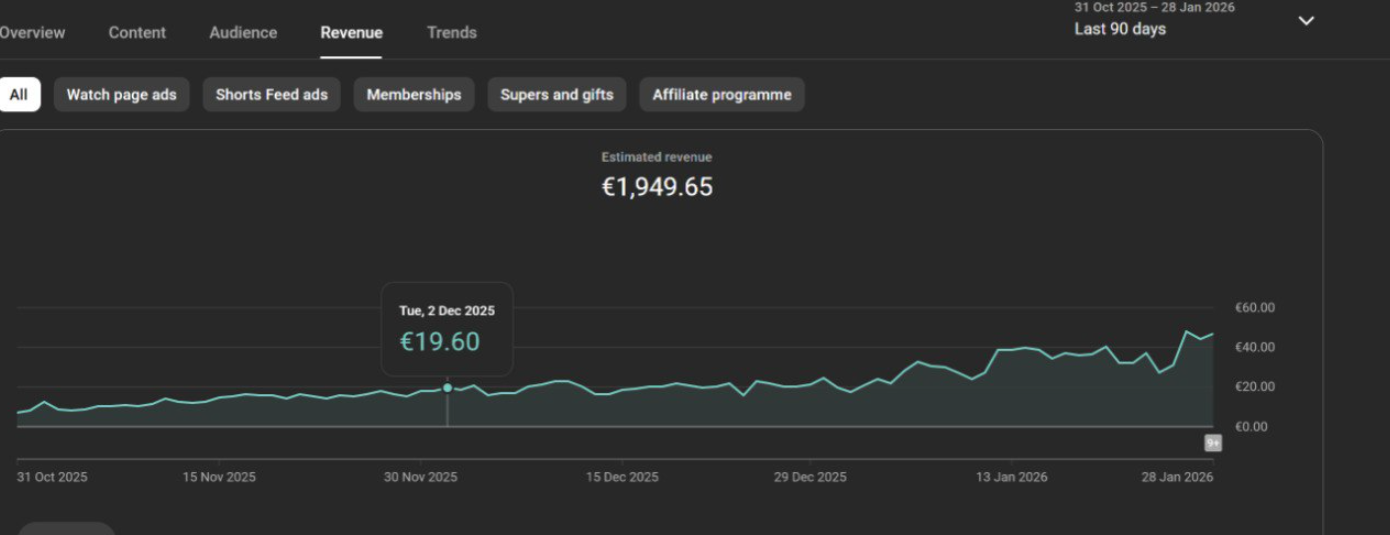Choose the Supers and gifts filter
1390x535 pixels.
coord(556,95)
